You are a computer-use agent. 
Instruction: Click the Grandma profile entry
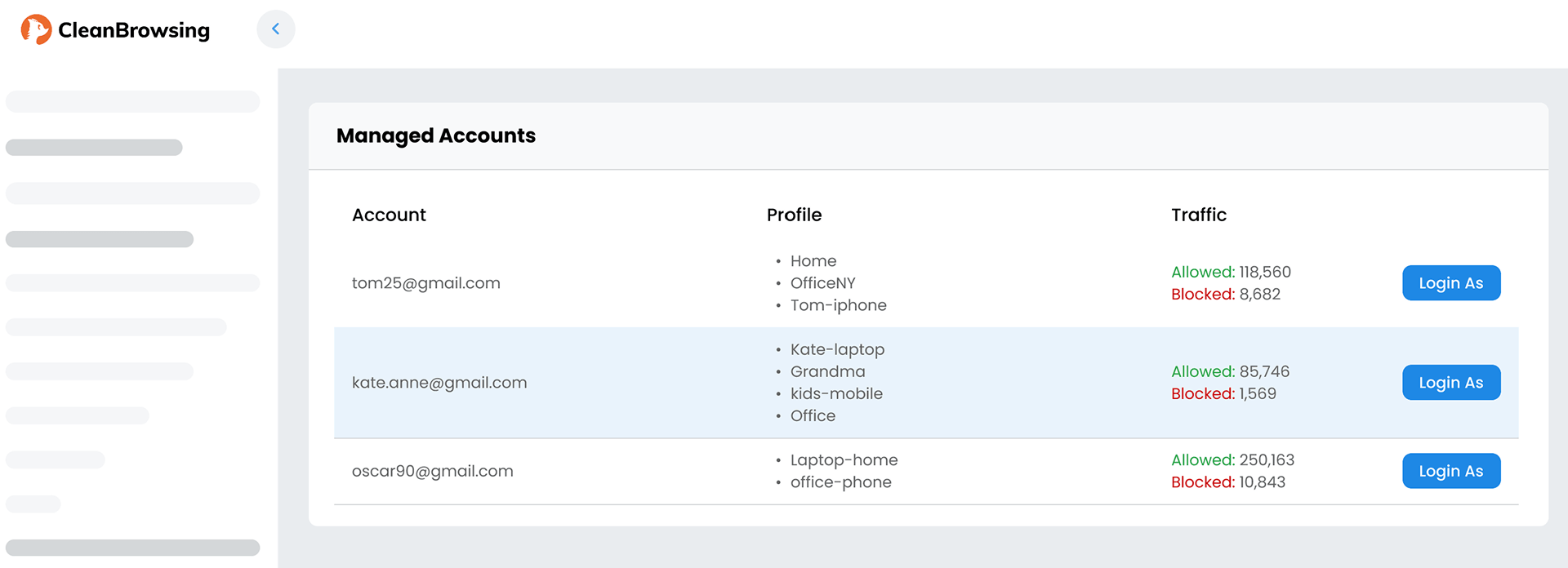[x=827, y=371]
